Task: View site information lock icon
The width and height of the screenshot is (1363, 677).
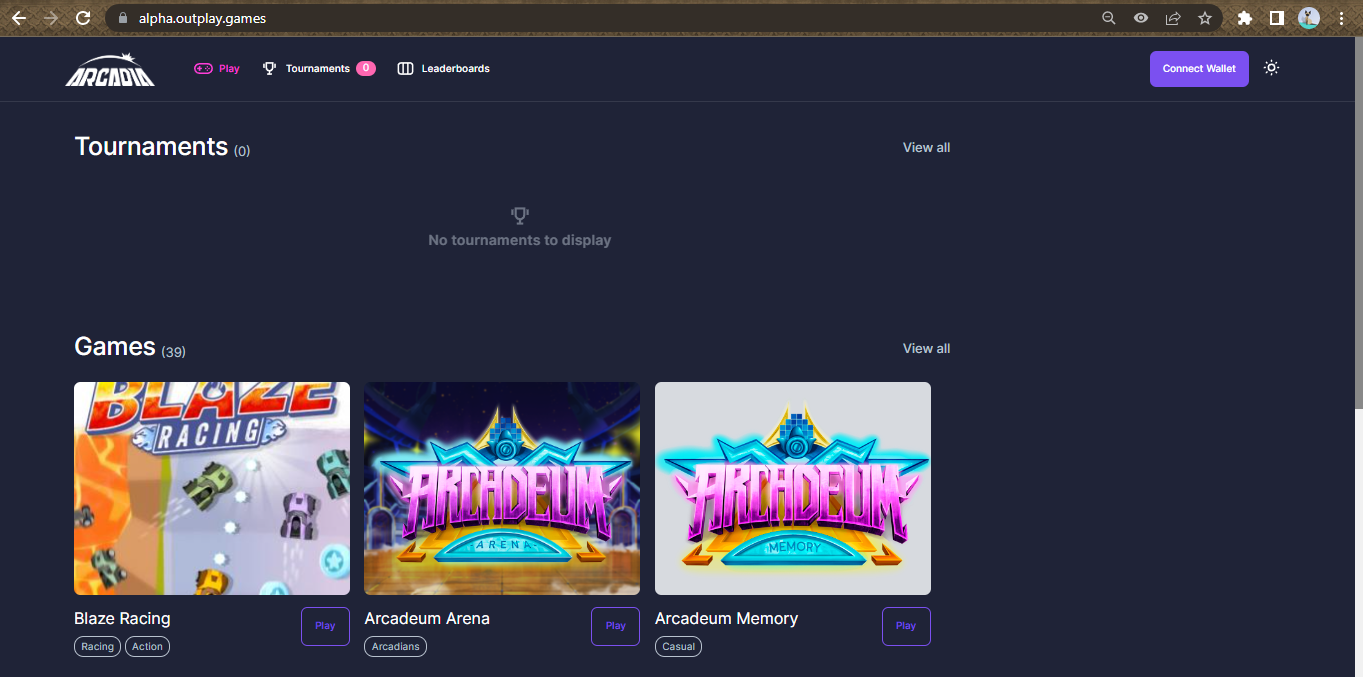Action: click(123, 18)
